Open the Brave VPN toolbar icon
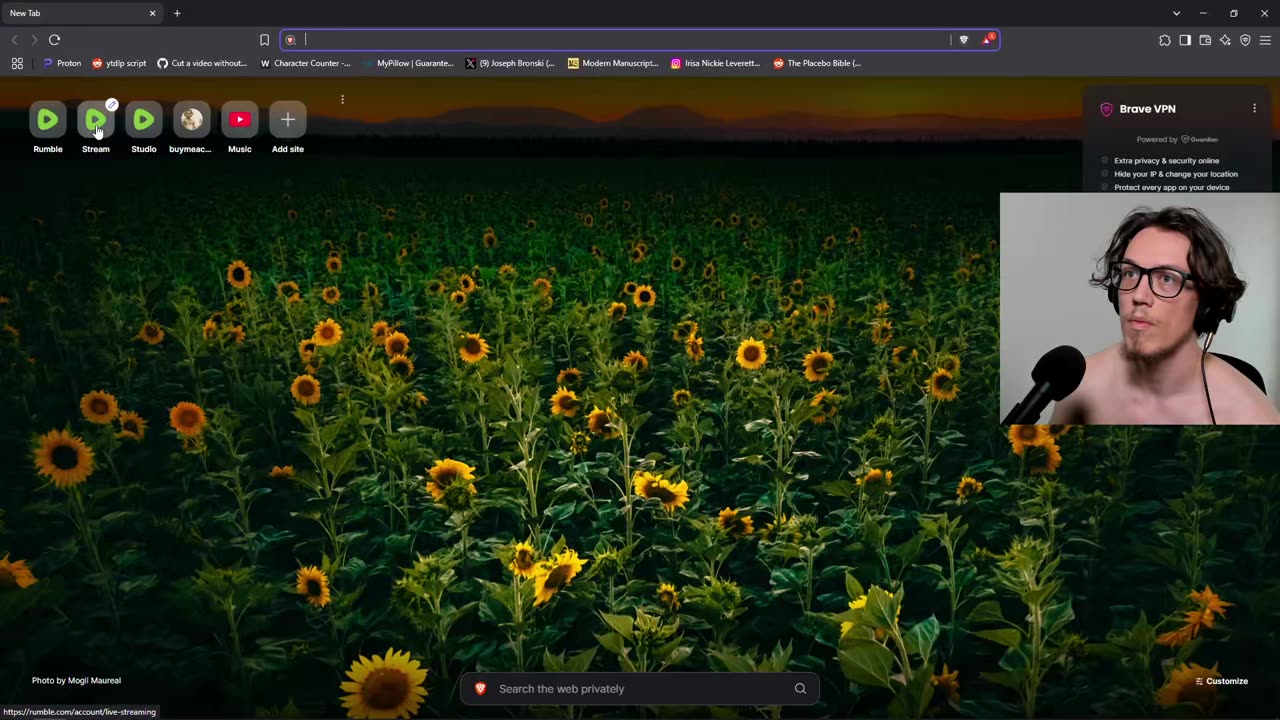Image resolution: width=1280 pixels, height=720 pixels. pyautogui.click(x=1245, y=40)
